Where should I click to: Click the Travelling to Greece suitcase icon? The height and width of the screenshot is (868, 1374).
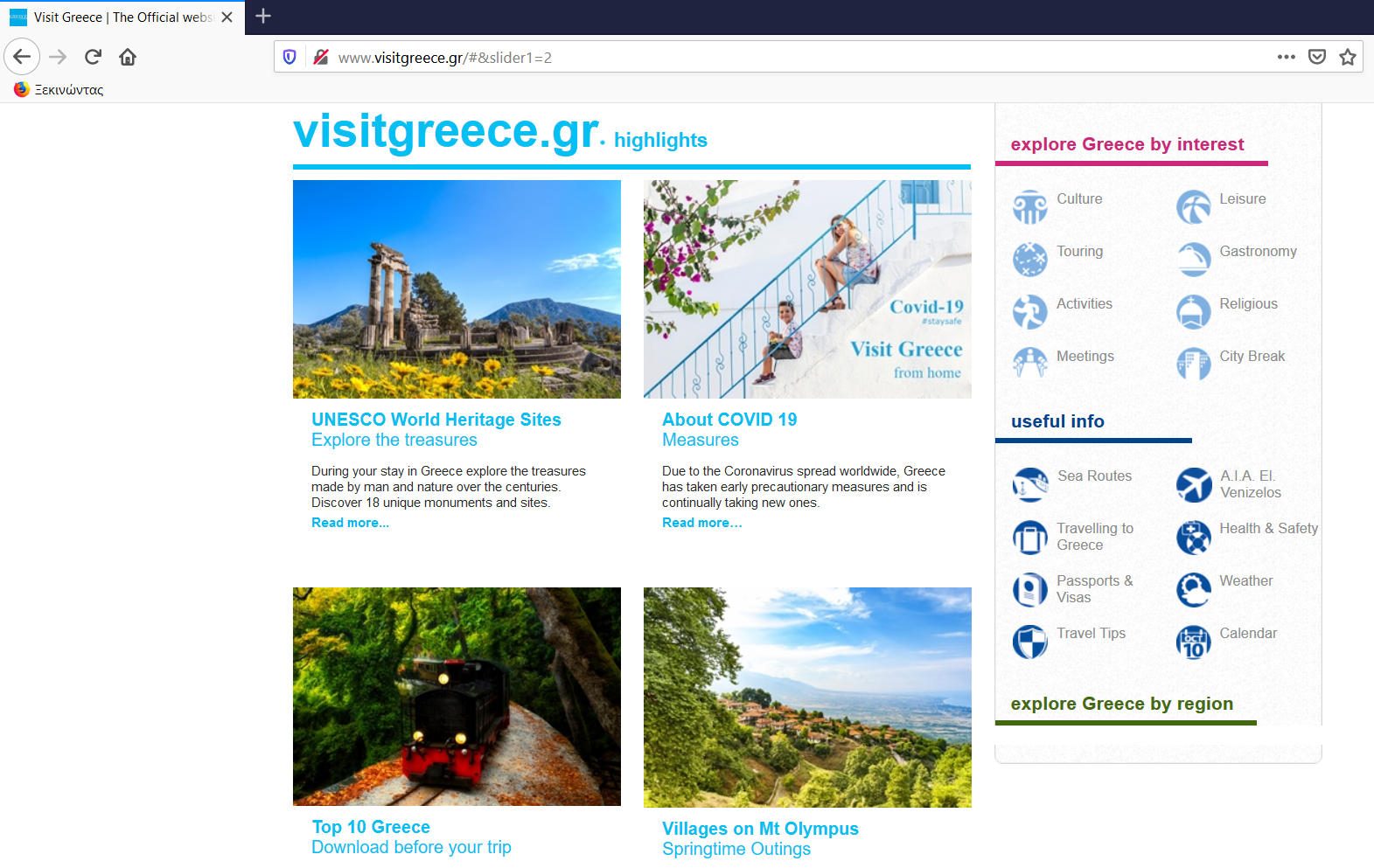(1029, 537)
